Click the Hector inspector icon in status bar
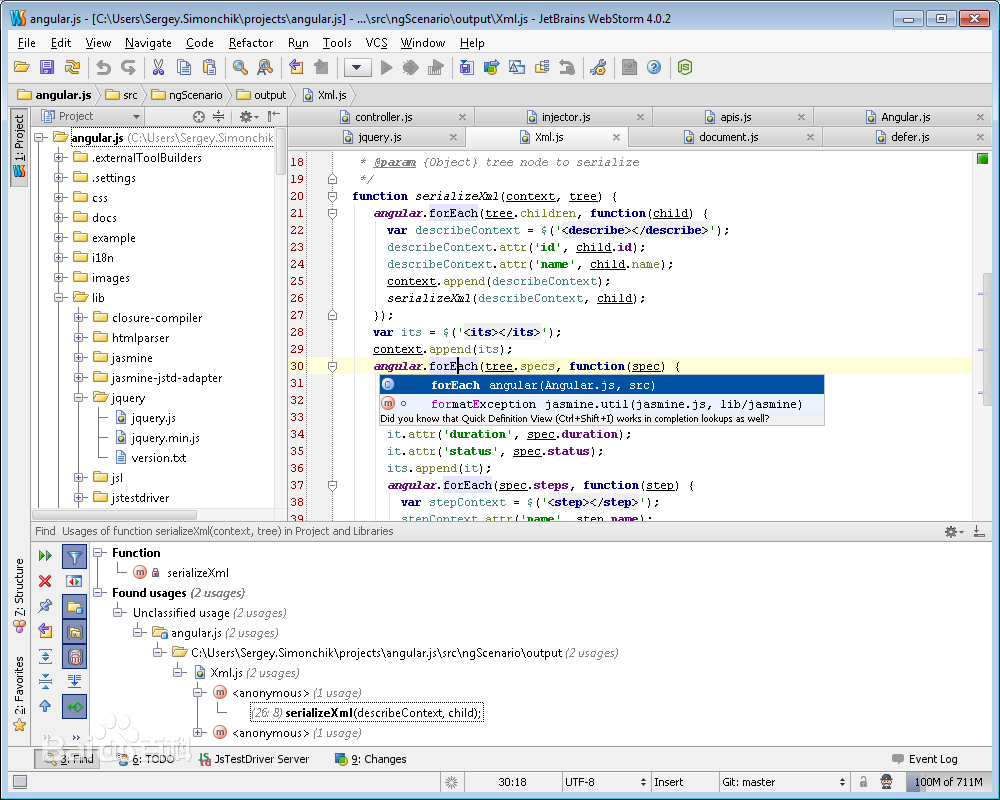The height and width of the screenshot is (800, 1000). [887, 782]
